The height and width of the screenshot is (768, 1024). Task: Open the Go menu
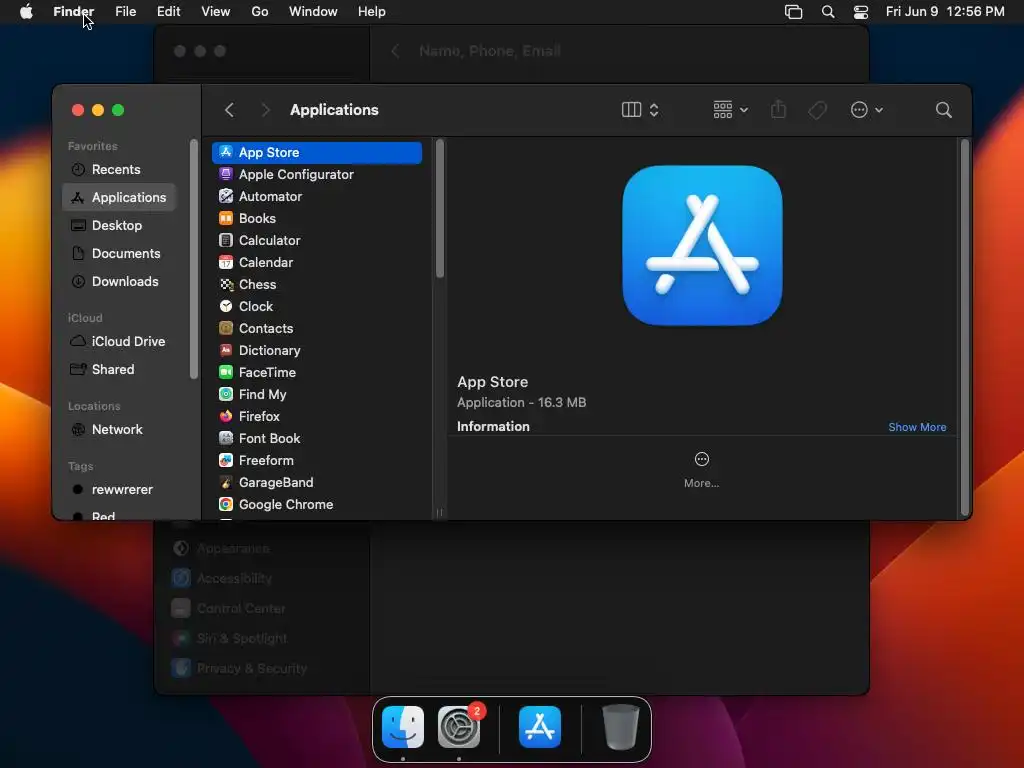coord(260,12)
